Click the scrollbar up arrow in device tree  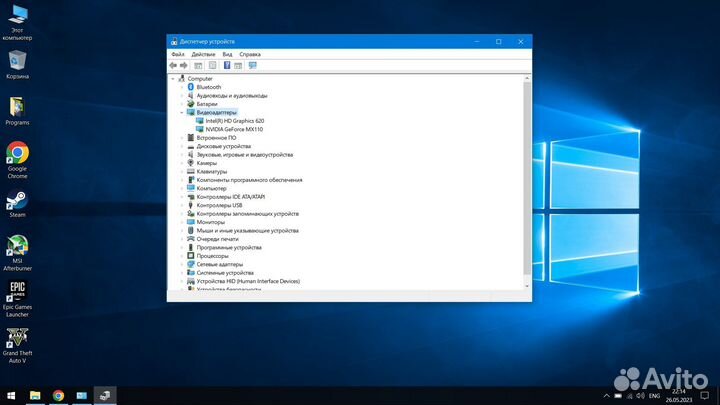coord(527,79)
